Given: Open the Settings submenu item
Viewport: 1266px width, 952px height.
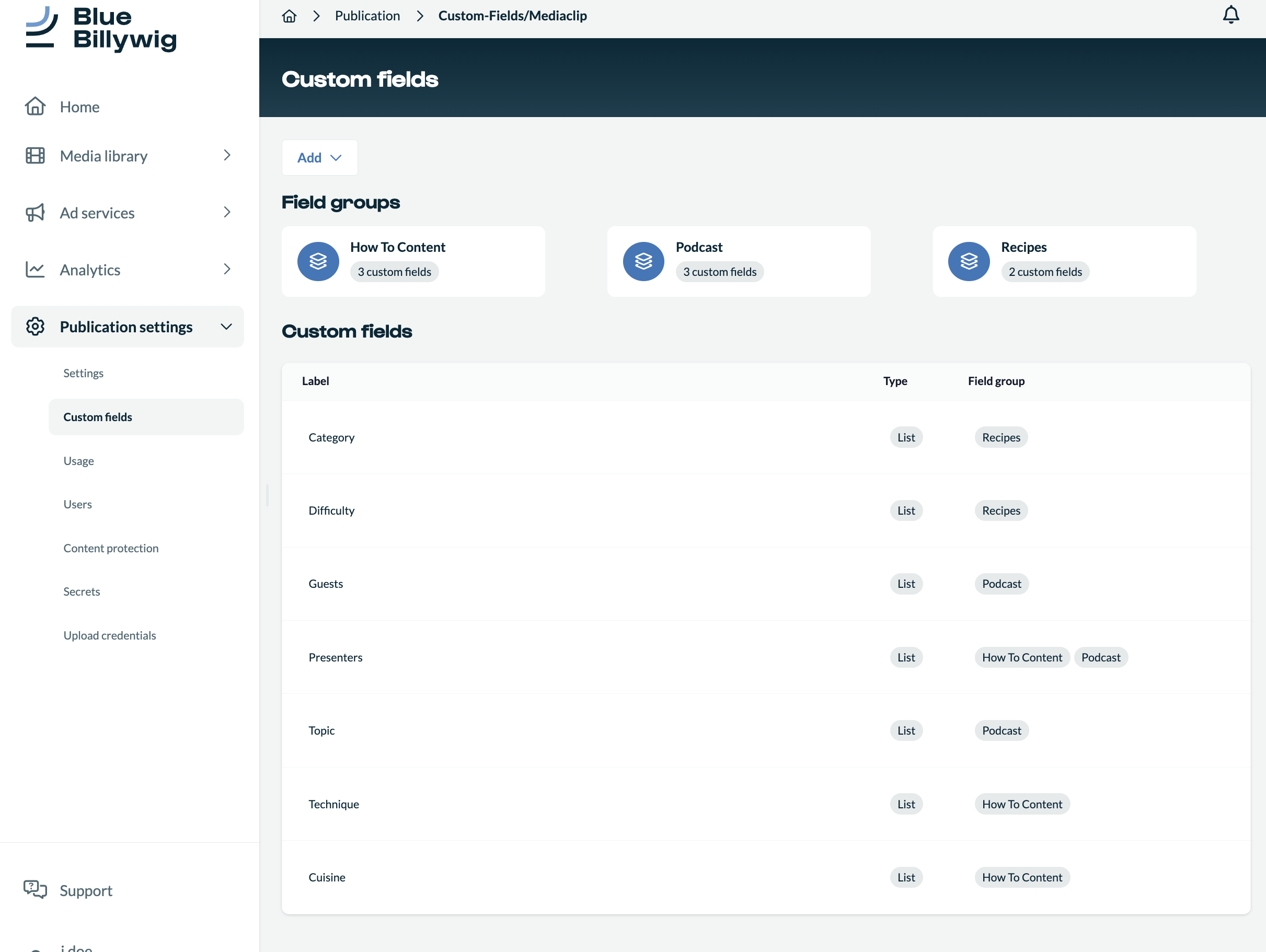Looking at the screenshot, I should click(x=84, y=373).
